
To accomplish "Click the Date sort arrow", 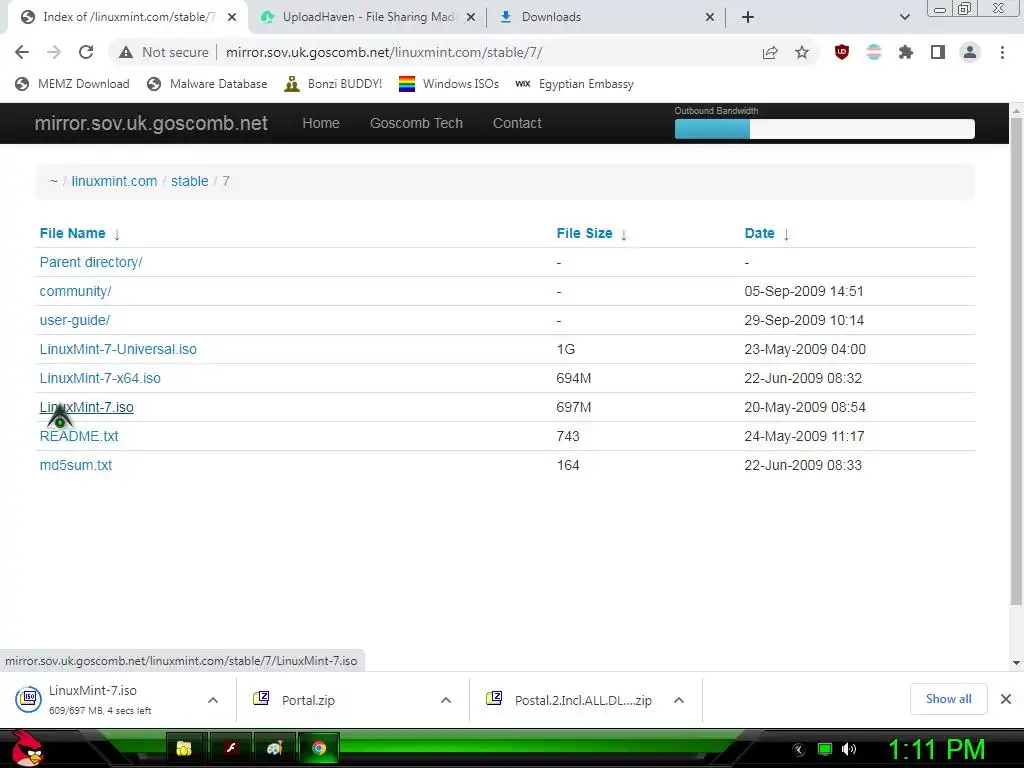I will (786, 234).
